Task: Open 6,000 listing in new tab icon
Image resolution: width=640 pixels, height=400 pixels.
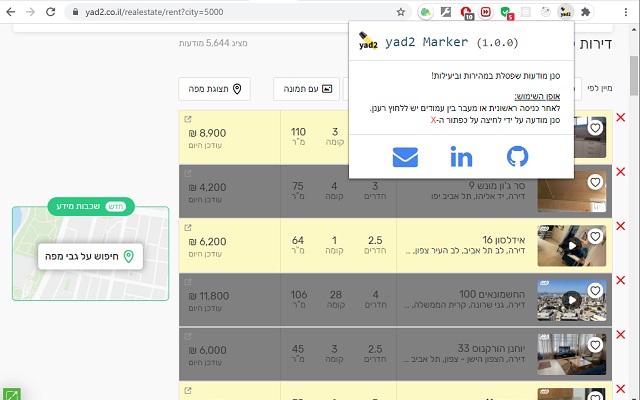Action: 188,336
